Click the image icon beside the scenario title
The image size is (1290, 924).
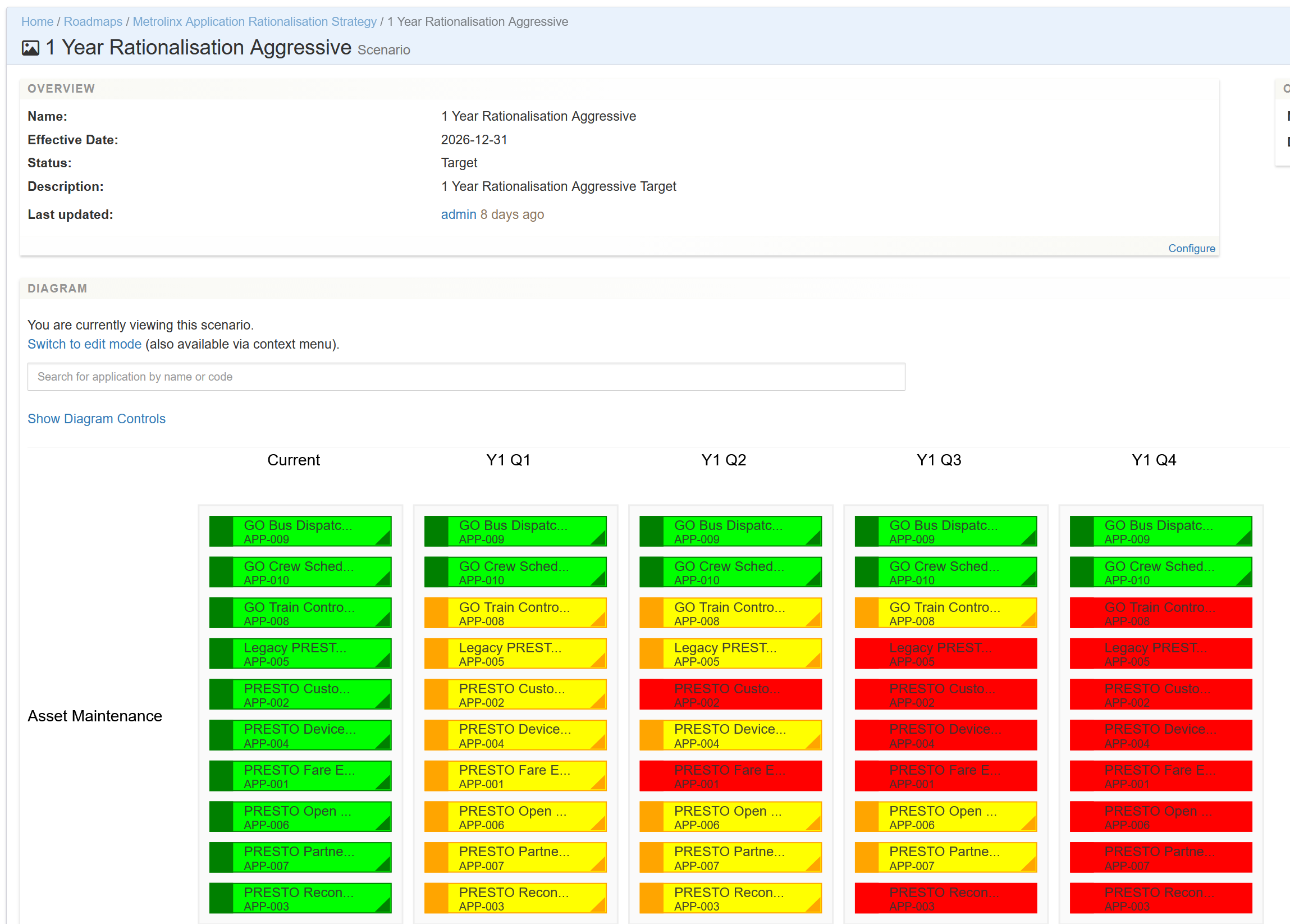pos(30,48)
